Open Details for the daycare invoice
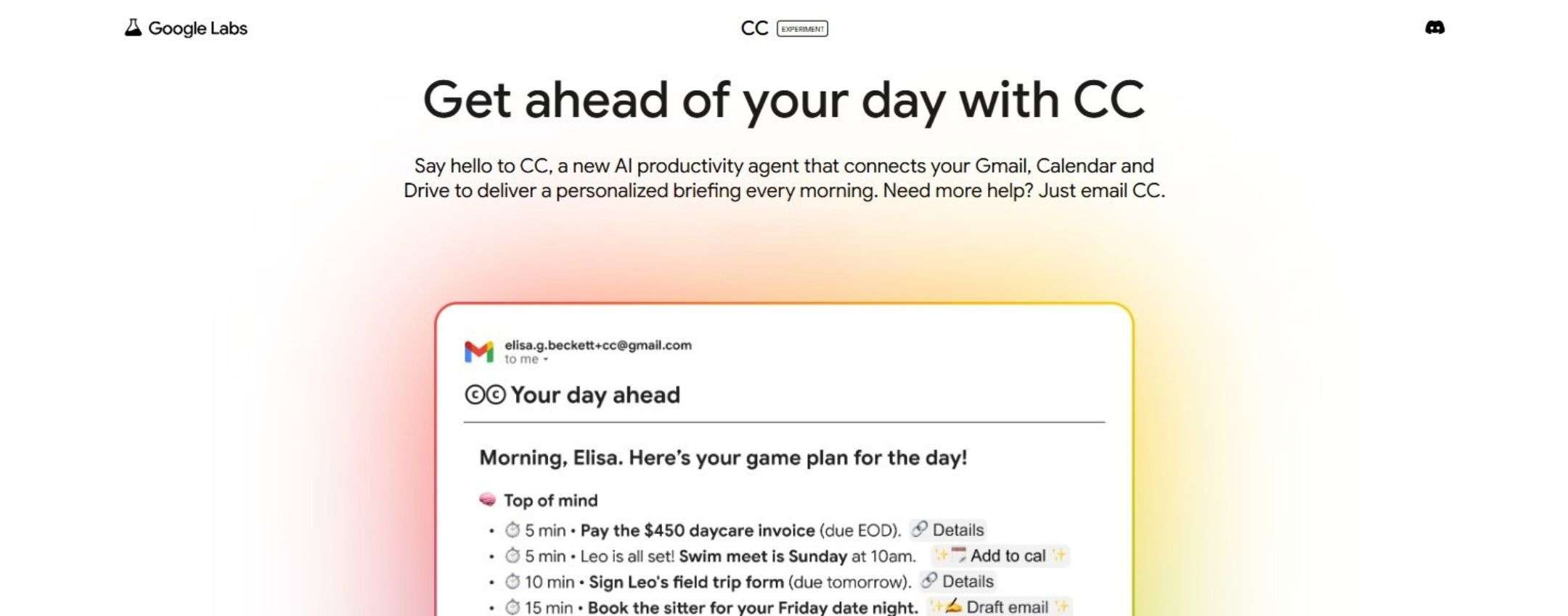This screenshot has width=1568, height=616. pyautogui.click(x=948, y=530)
